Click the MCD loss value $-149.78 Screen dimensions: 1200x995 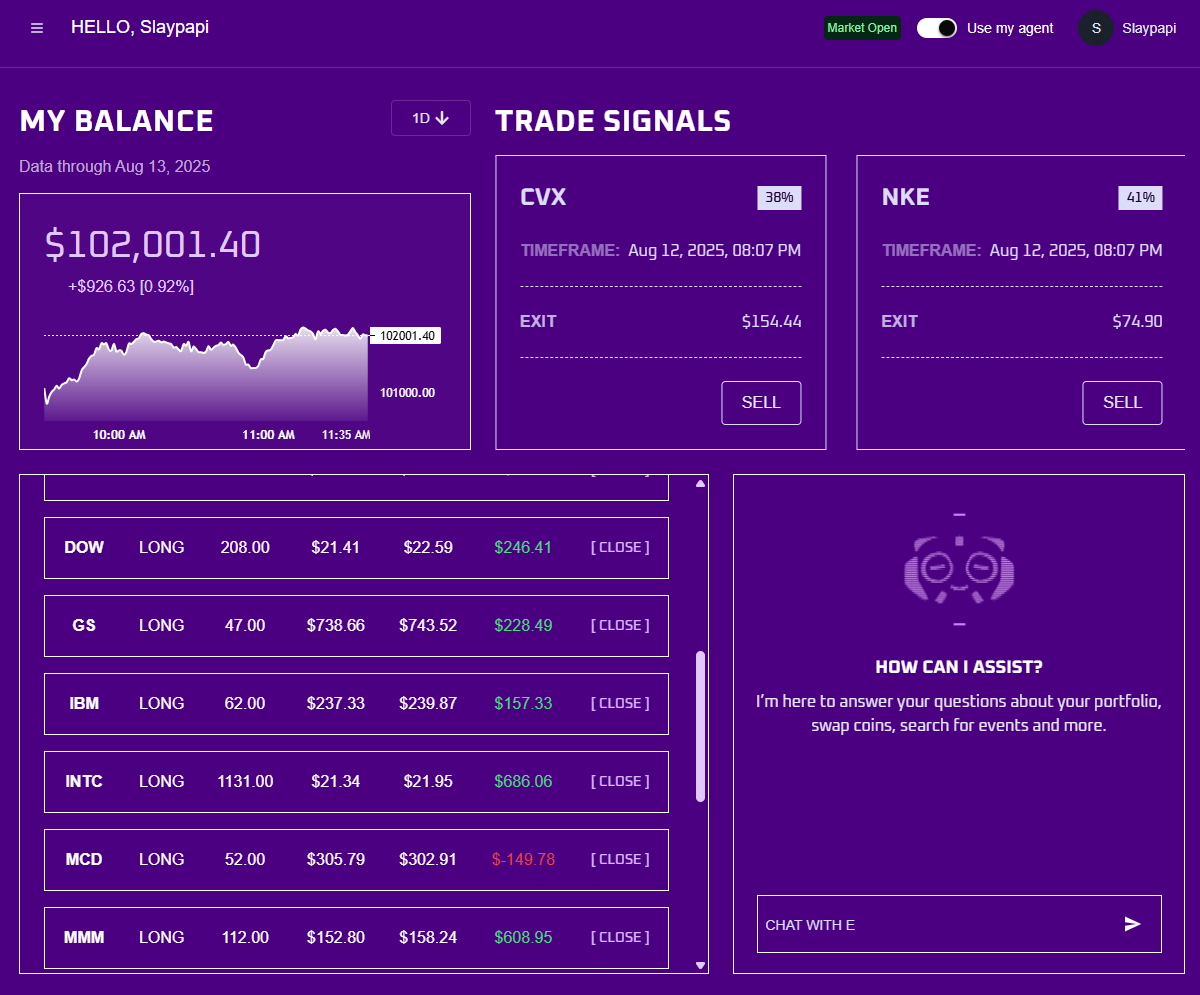pyautogui.click(x=523, y=859)
